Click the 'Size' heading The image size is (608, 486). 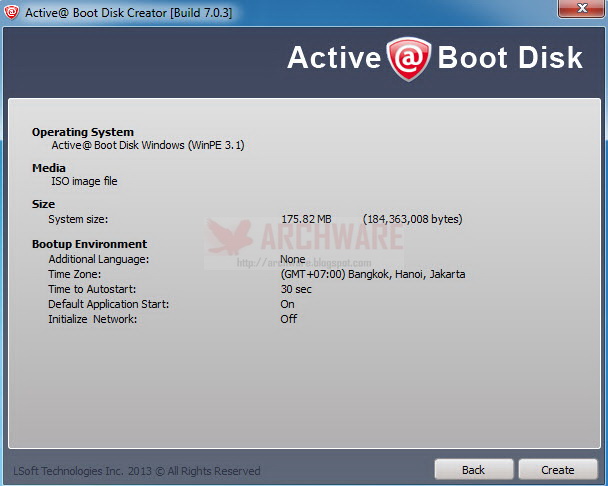pos(43,204)
